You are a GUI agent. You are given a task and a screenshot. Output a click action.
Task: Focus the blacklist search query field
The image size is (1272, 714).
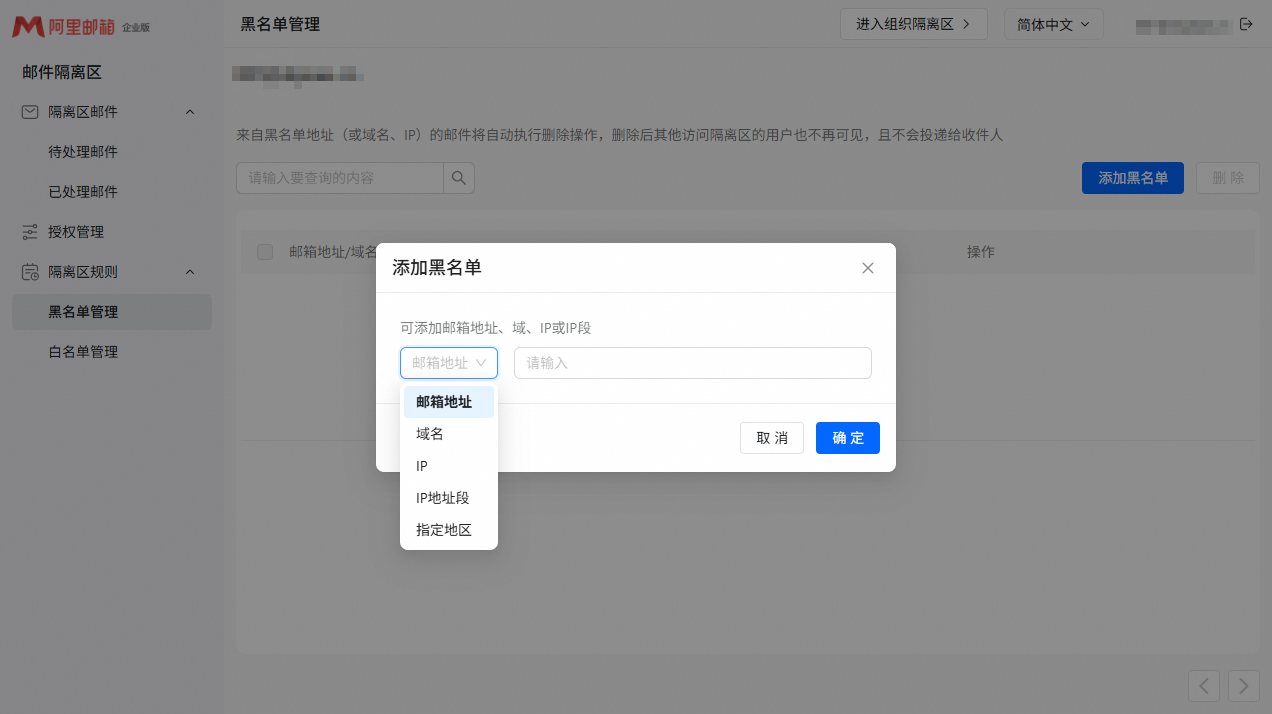click(340, 178)
